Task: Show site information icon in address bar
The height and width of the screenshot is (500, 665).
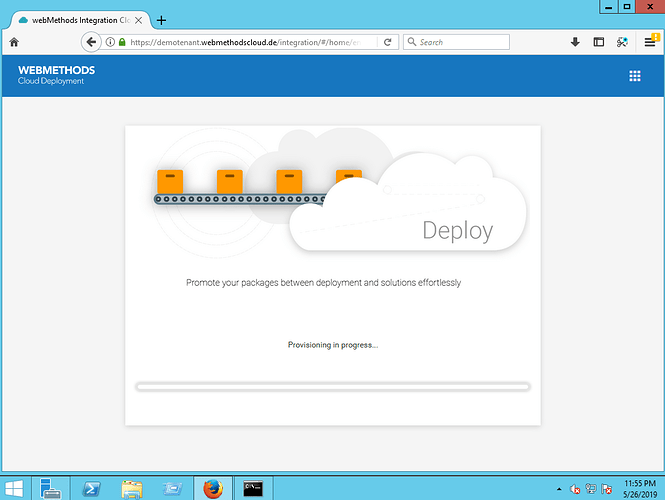Action: click(110, 42)
